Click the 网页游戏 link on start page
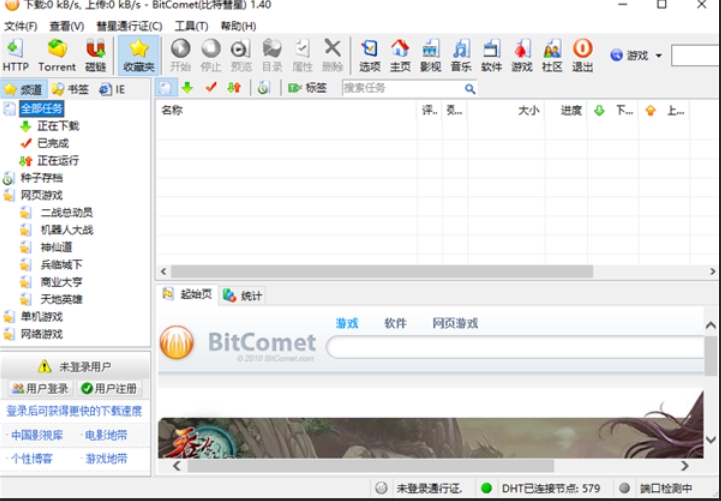The height and width of the screenshot is (501, 721). click(455, 323)
